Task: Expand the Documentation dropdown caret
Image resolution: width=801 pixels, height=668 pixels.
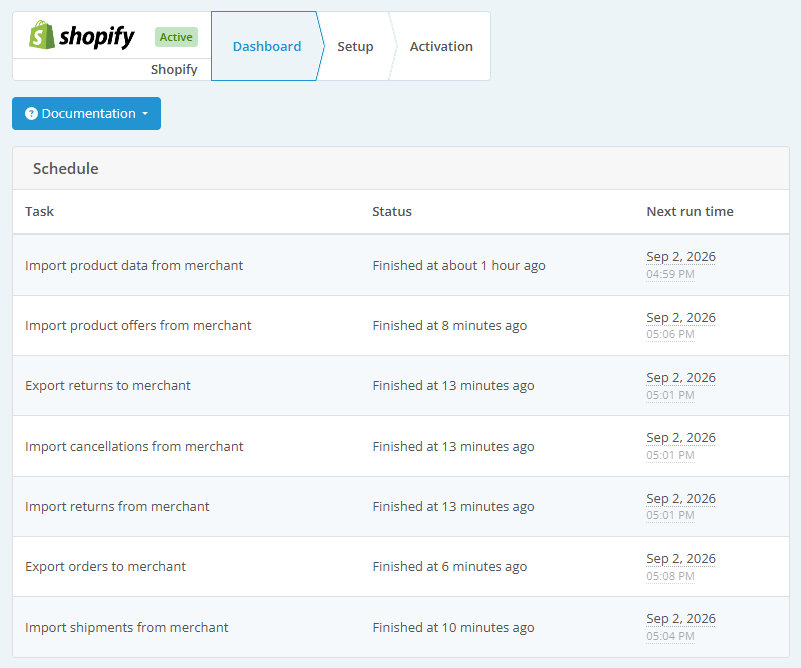Action: pos(145,113)
